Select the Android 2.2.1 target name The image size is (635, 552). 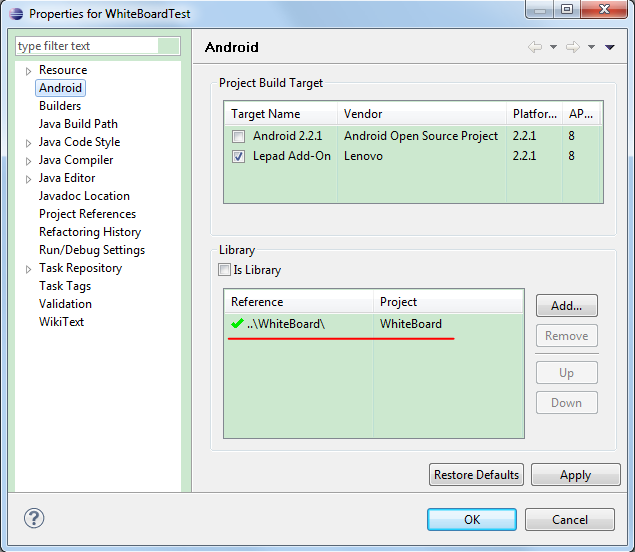288,136
